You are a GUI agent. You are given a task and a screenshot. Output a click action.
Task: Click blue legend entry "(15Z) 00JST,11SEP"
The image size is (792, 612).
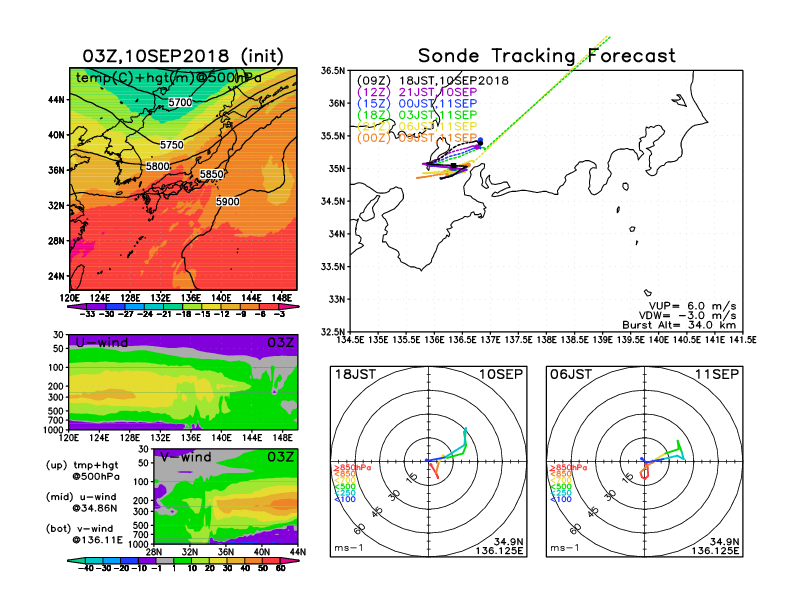click(x=417, y=104)
